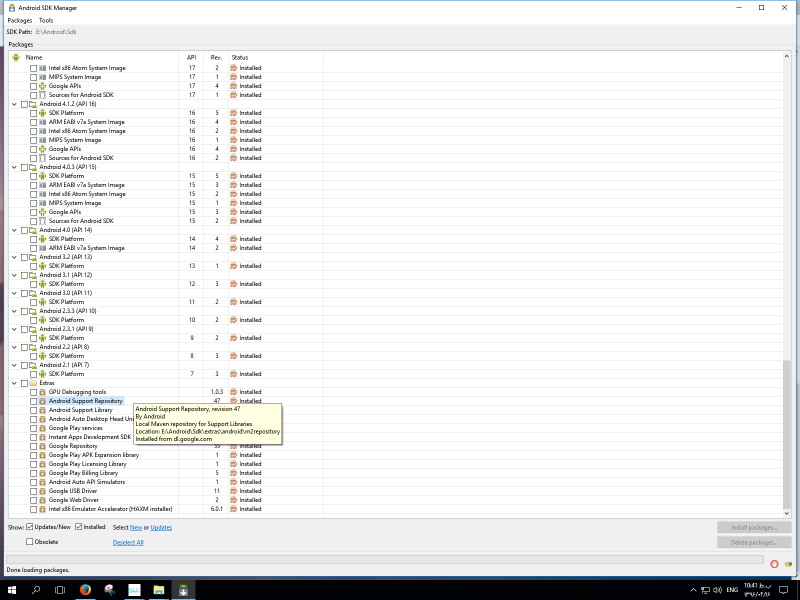Screen dimensions: 800x600
Task: Click the Deselect All link
Action: click(128, 542)
